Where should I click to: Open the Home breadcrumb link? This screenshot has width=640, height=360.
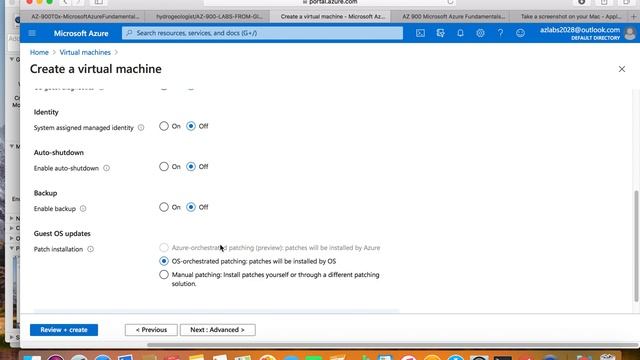click(x=39, y=52)
